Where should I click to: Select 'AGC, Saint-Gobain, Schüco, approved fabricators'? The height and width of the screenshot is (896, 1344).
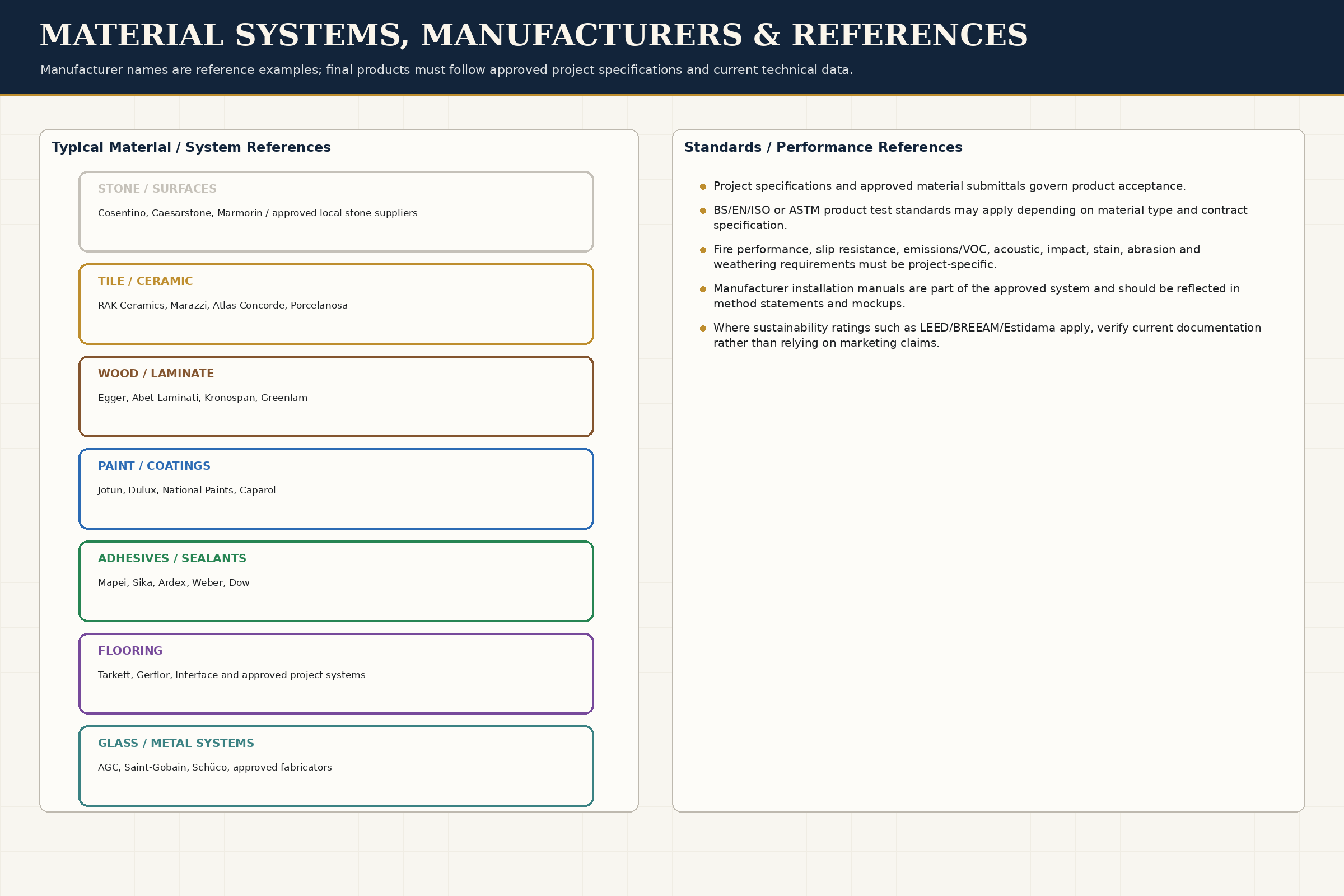point(215,767)
